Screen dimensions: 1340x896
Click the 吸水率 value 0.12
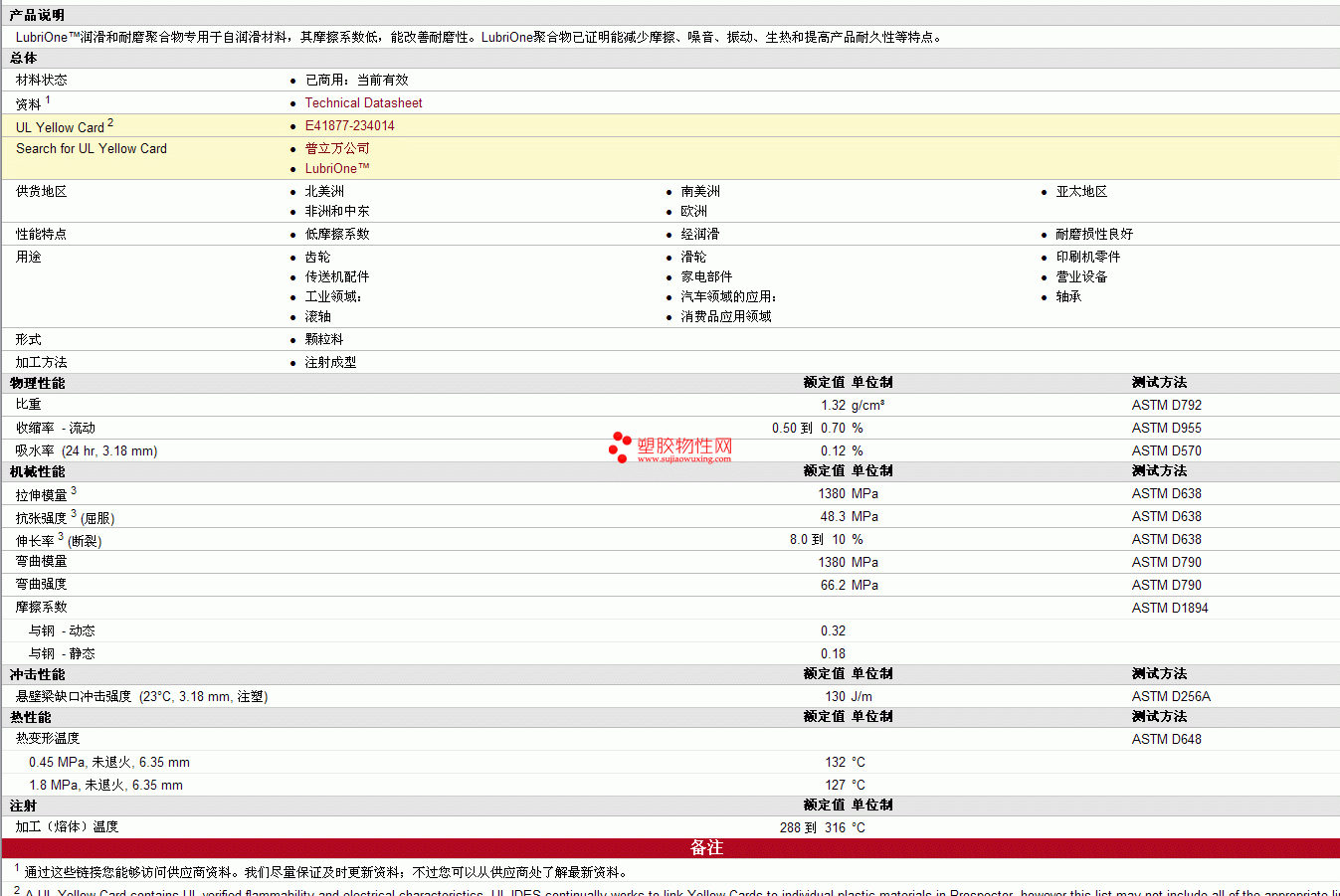pos(834,450)
